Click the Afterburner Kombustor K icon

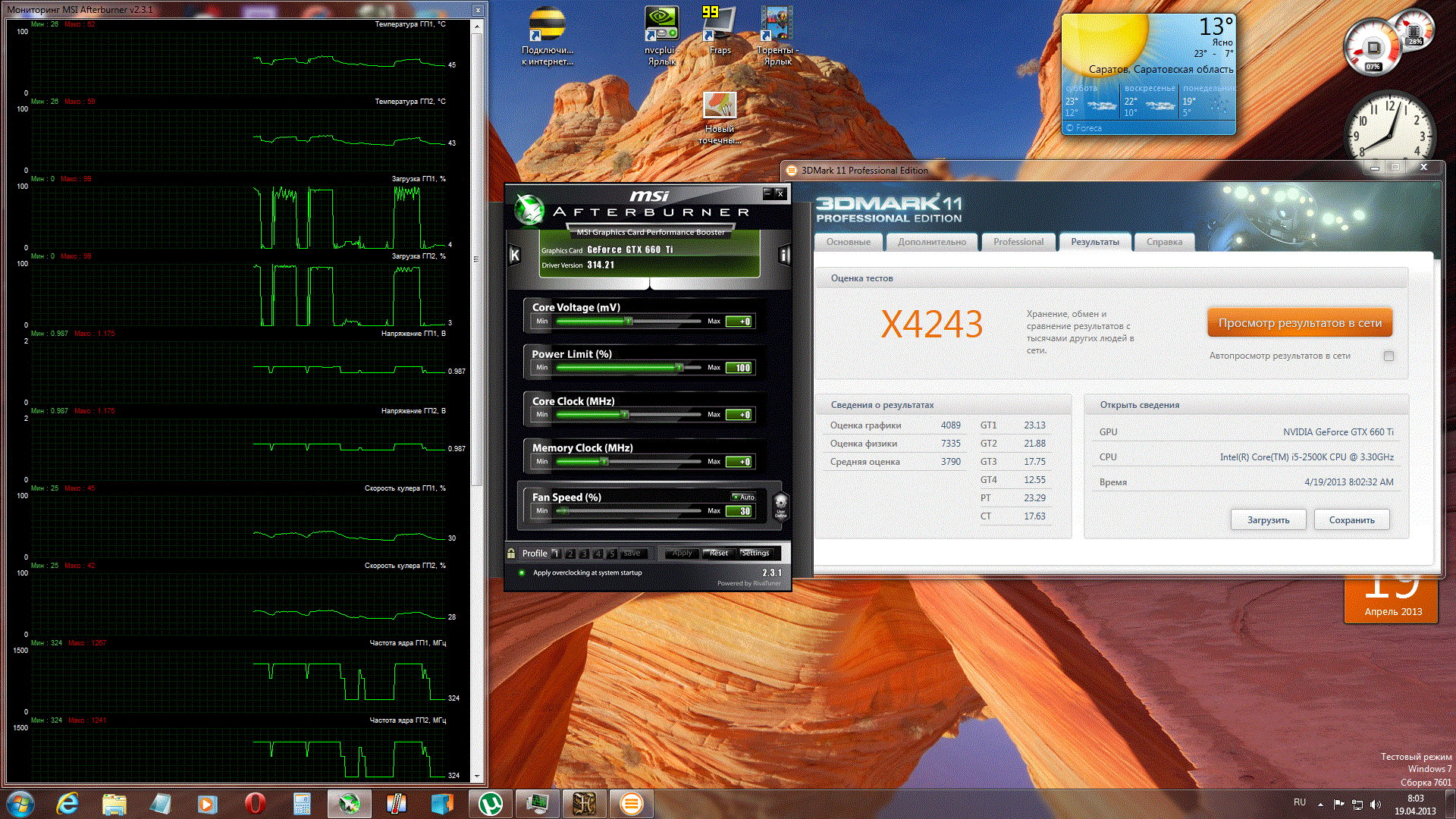click(x=515, y=255)
